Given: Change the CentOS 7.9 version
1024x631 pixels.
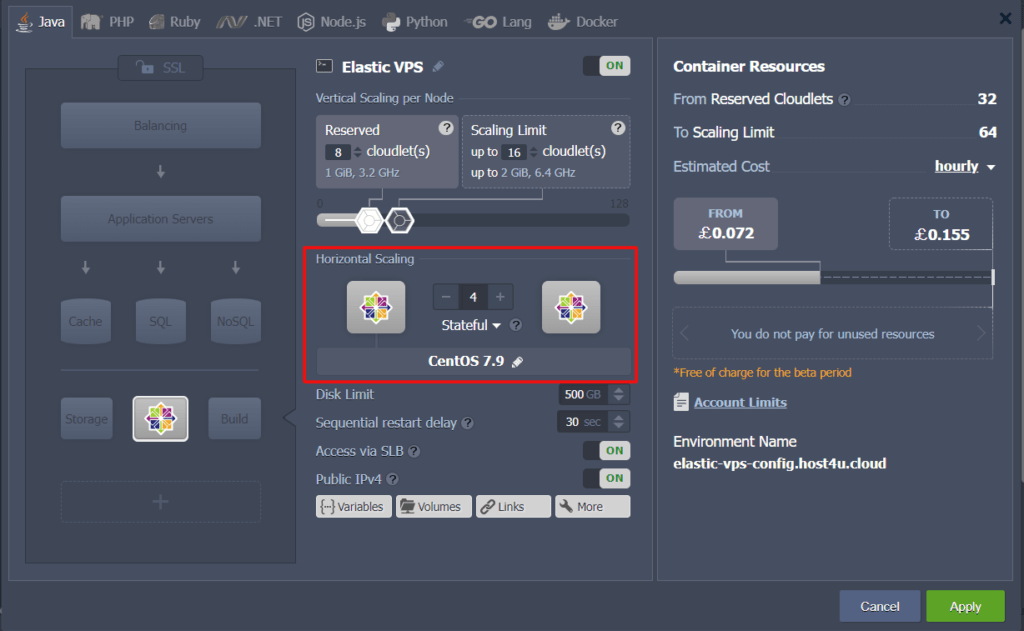Looking at the screenshot, I should click(x=517, y=362).
